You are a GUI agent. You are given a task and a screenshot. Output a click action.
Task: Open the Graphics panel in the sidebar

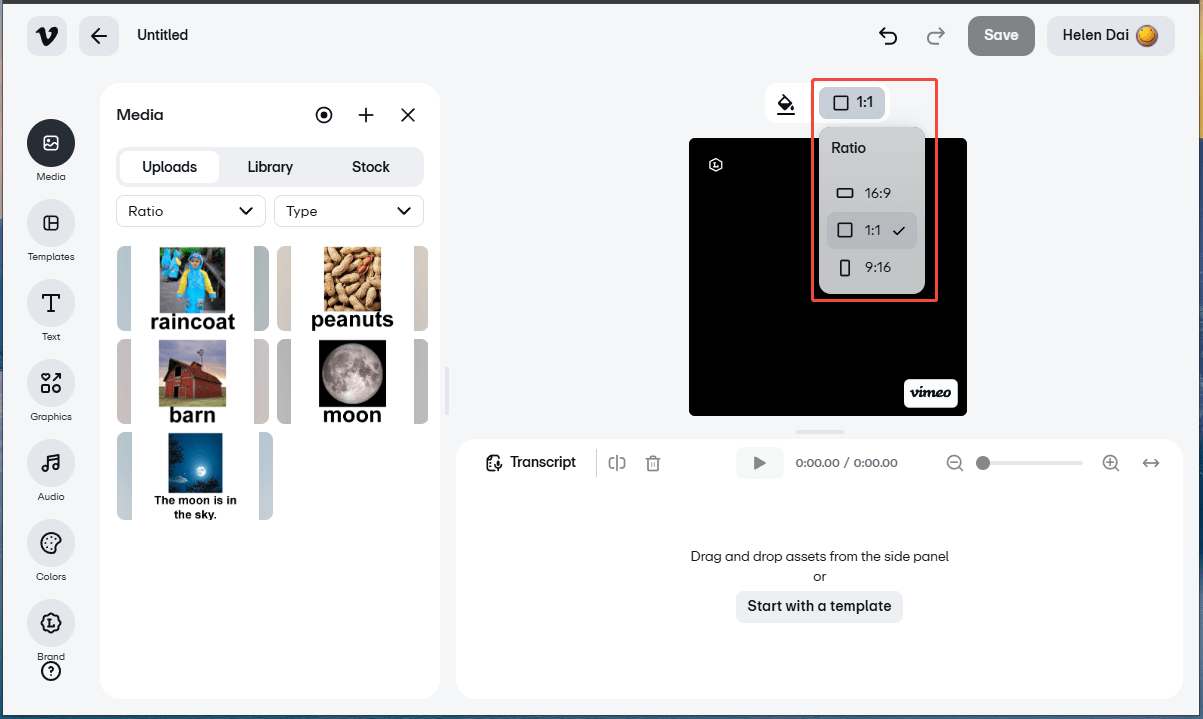(50, 383)
